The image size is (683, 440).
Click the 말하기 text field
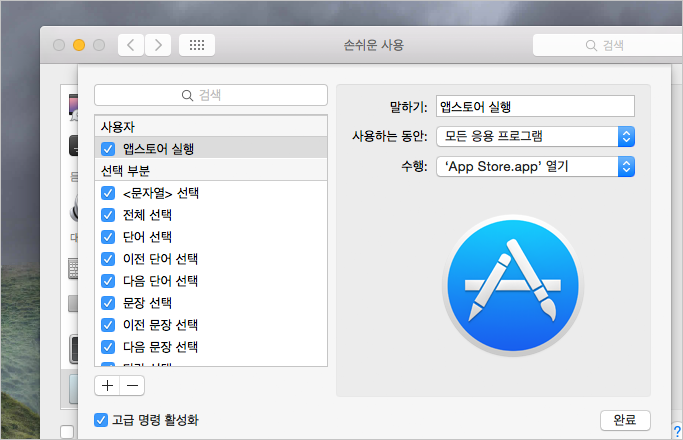click(535, 106)
